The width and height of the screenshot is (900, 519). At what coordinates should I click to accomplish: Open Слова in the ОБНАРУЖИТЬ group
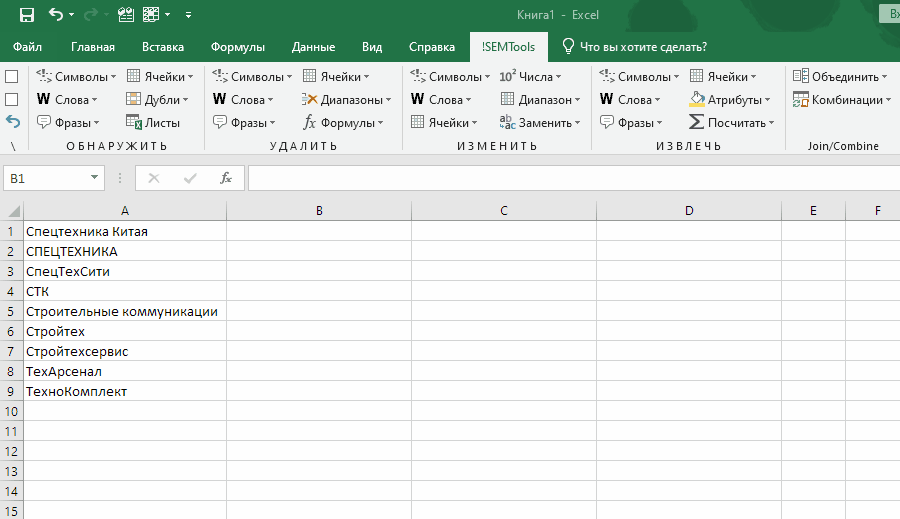(67, 99)
